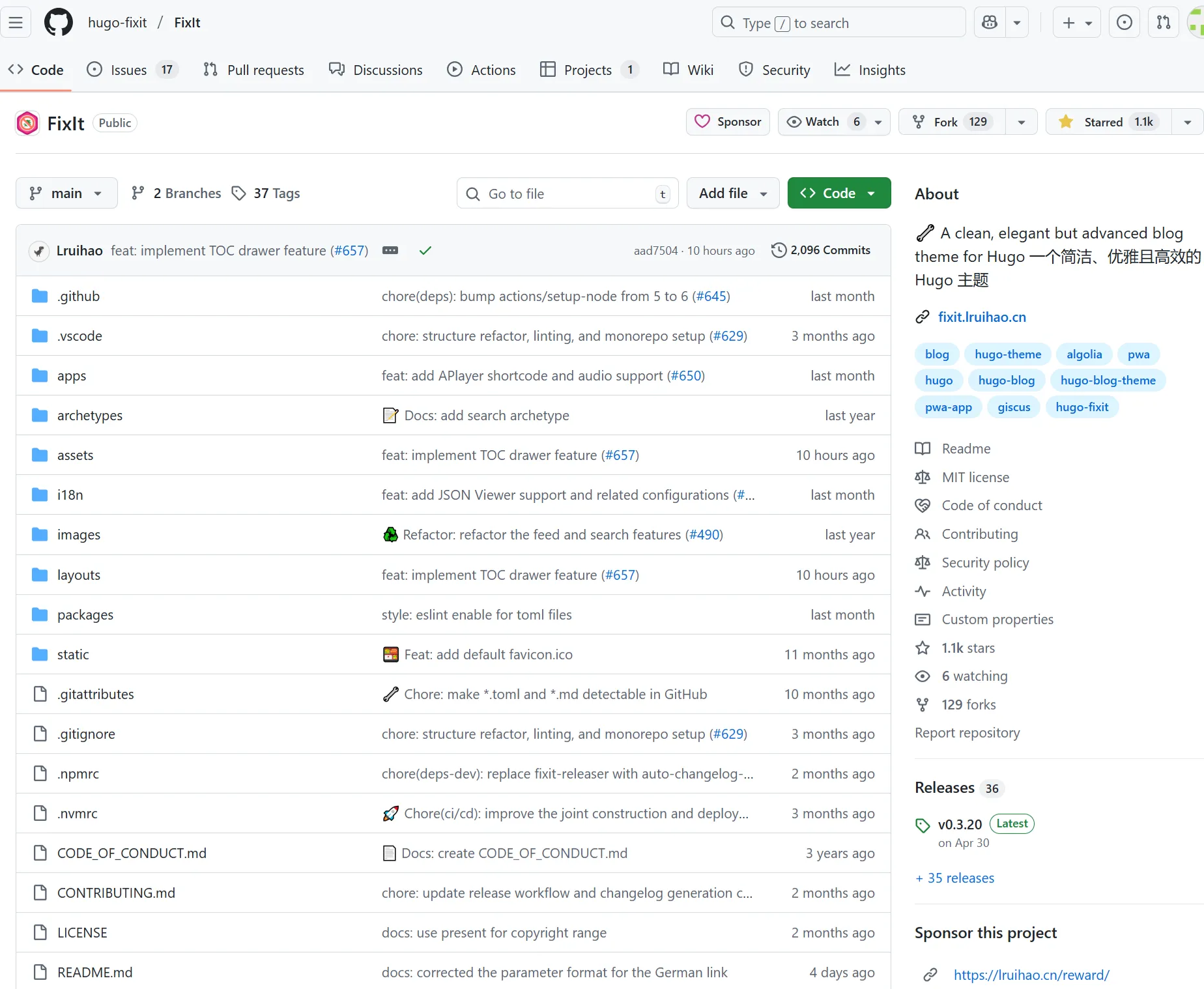The height and width of the screenshot is (989, 1204).
Task: Expand the Add file dropdown
Action: tap(733, 193)
